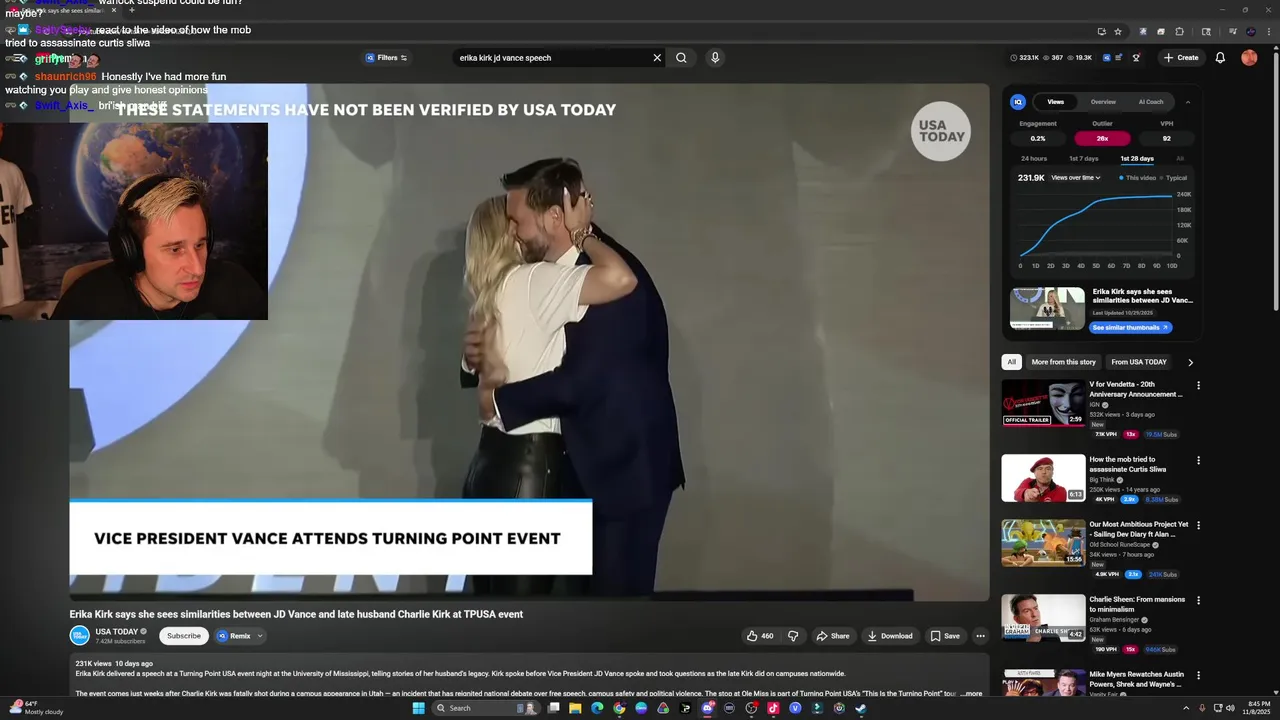Open Windows Start menu
The width and height of the screenshot is (1280, 720).
pos(419,708)
